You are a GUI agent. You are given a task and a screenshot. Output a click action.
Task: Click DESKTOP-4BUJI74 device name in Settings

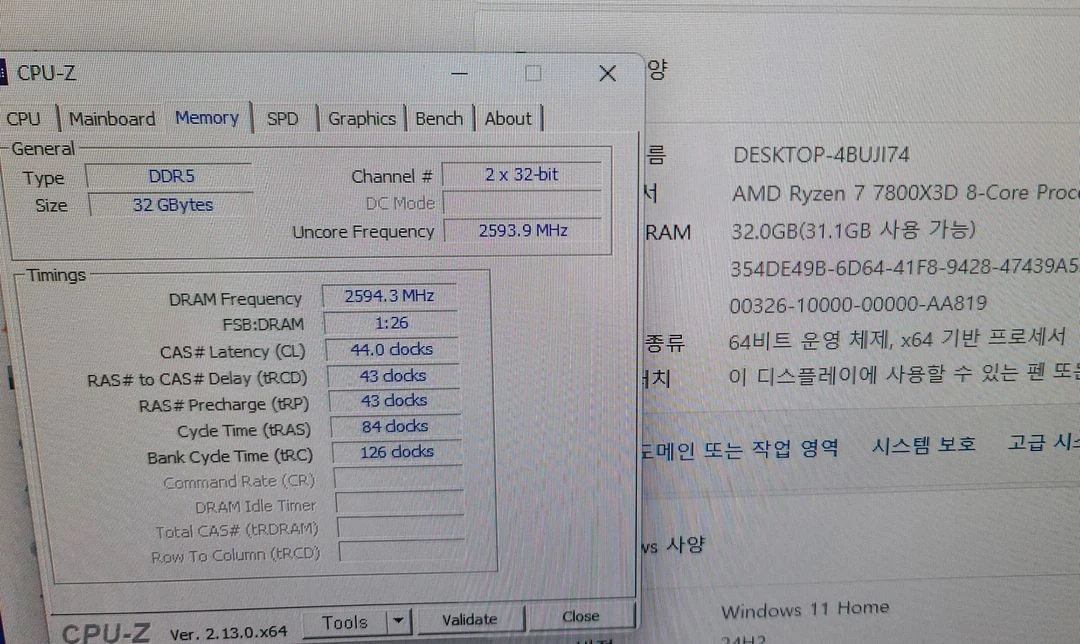(x=821, y=155)
